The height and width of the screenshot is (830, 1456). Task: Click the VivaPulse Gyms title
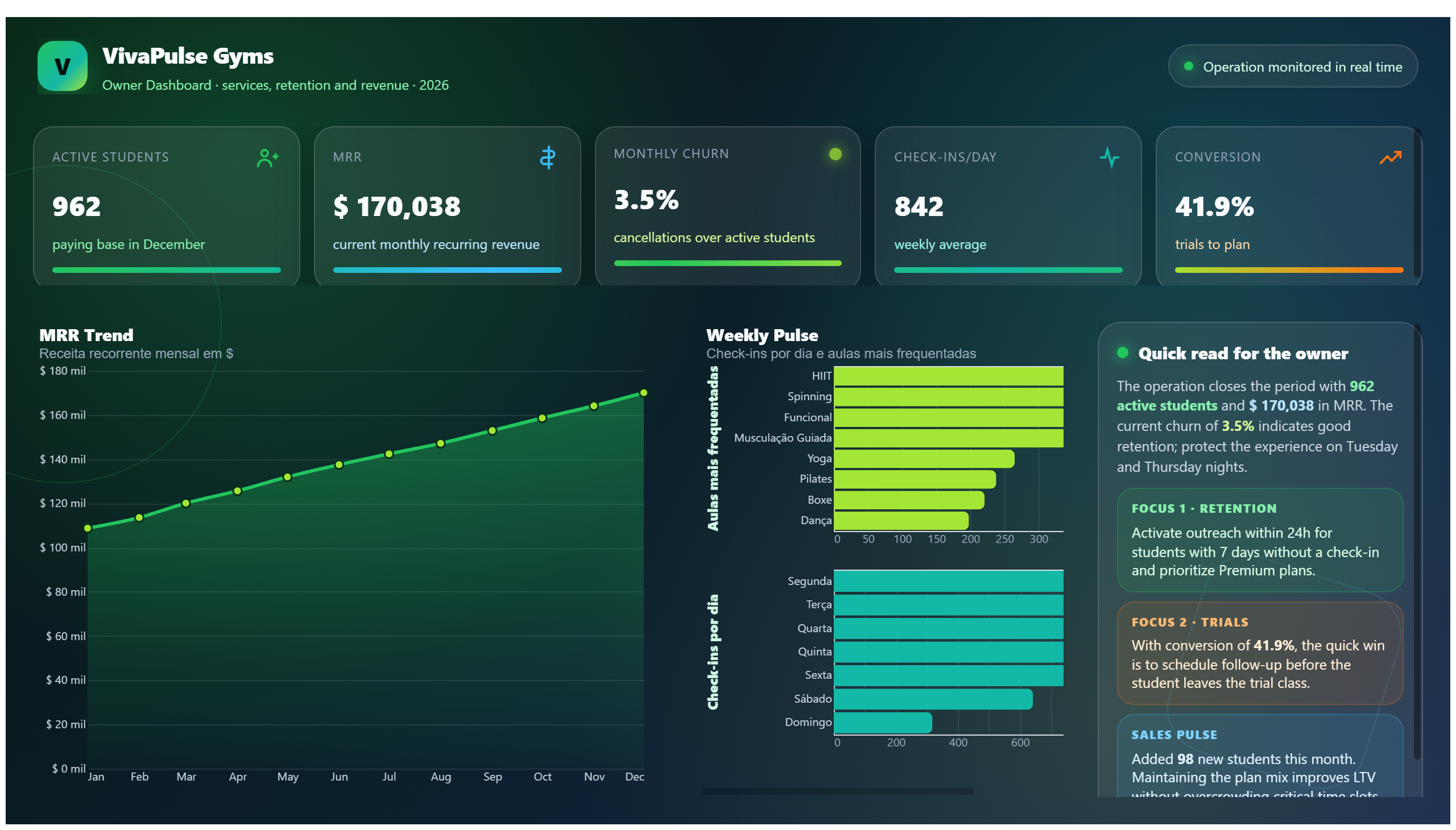188,56
